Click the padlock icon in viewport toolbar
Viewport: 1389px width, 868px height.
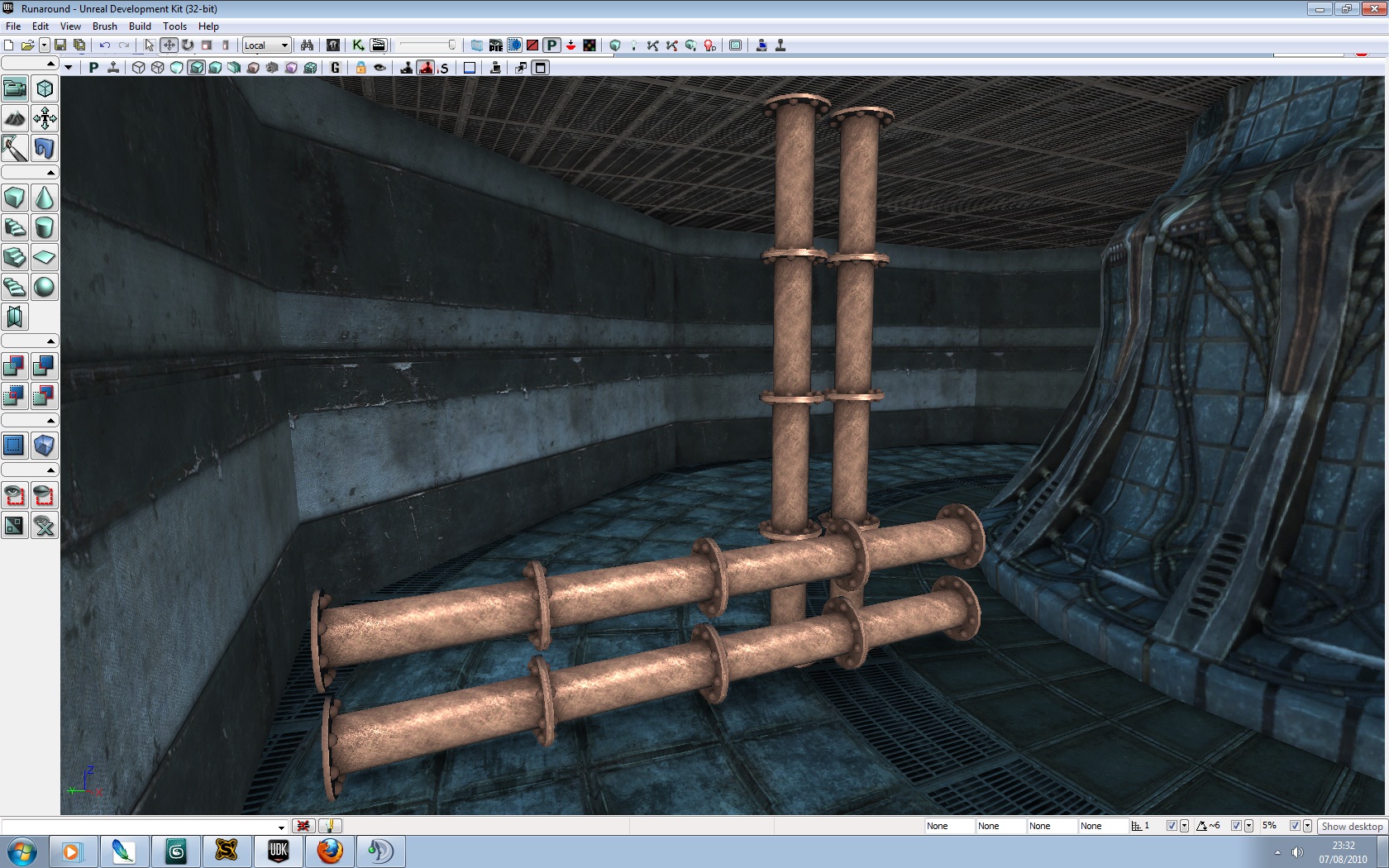click(360, 68)
